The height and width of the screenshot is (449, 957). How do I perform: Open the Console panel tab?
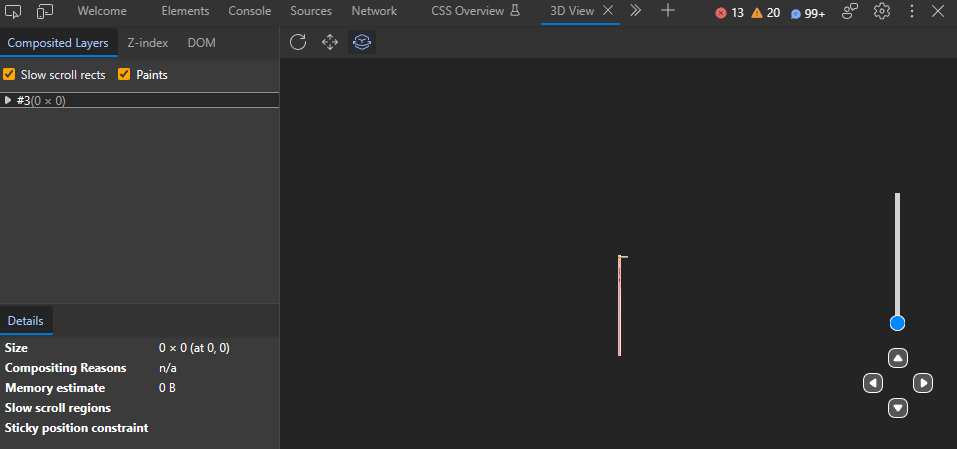coord(250,11)
